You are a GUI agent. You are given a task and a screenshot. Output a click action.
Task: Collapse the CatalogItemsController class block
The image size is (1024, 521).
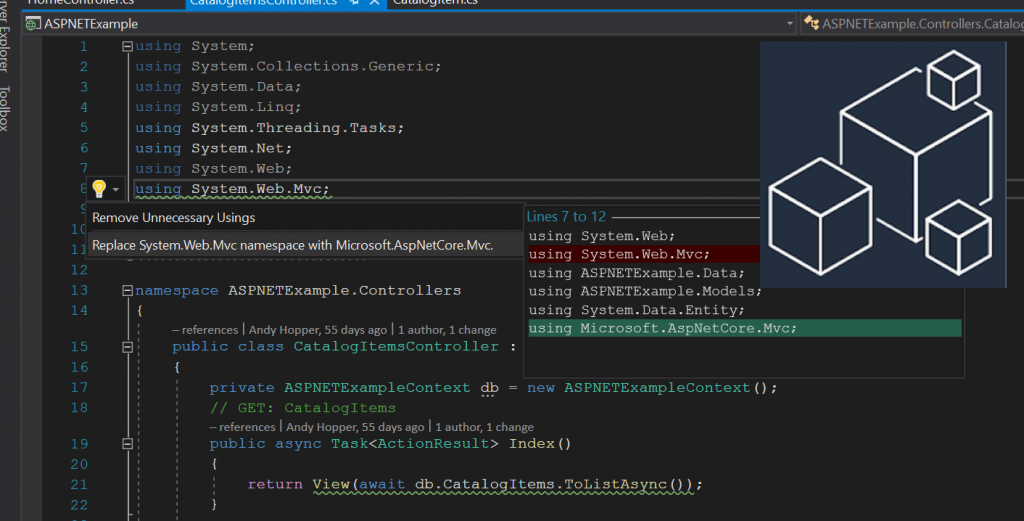(x=127, y=347)
